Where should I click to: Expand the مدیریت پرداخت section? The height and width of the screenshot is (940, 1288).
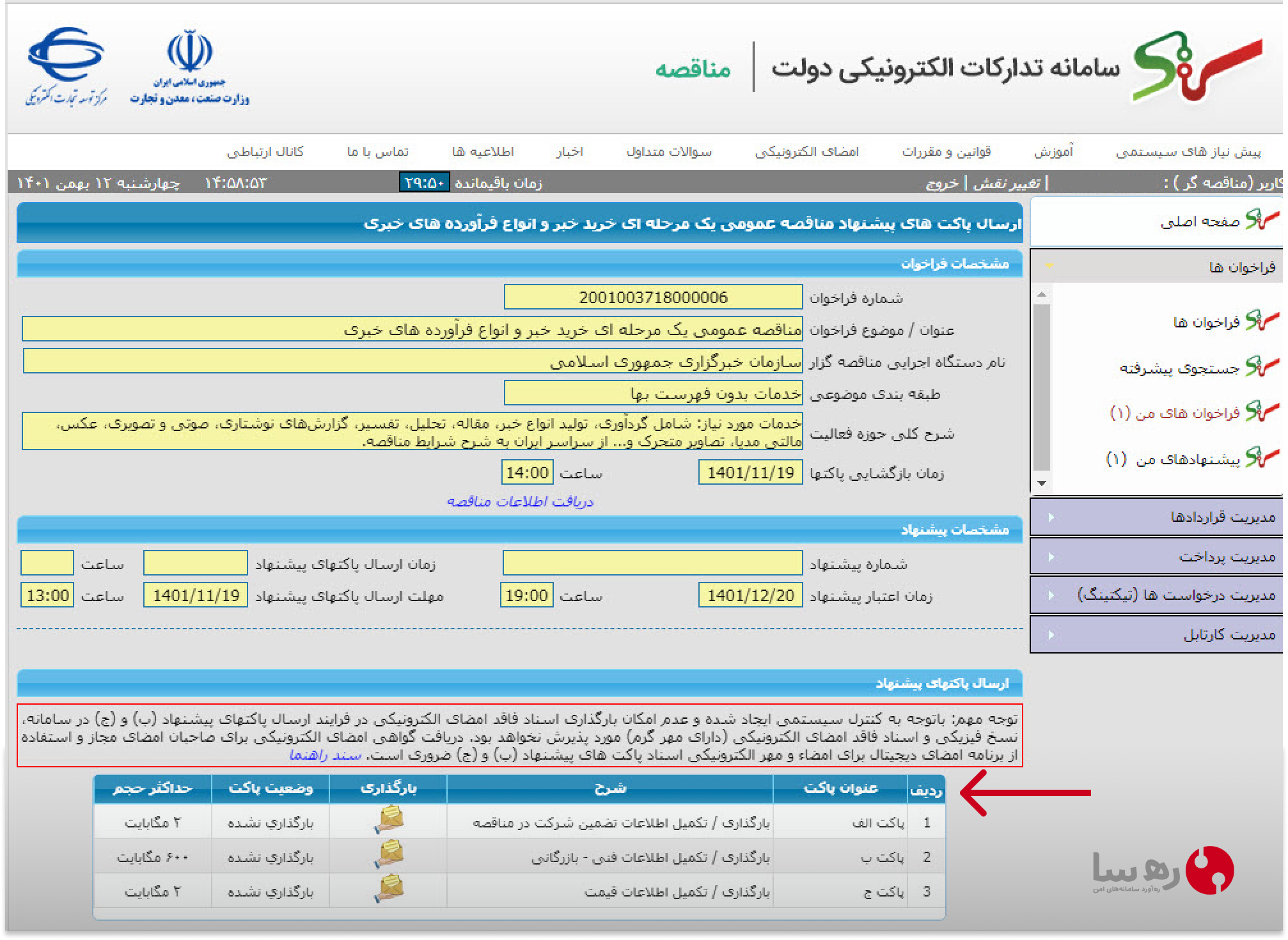pos(1156,556)
